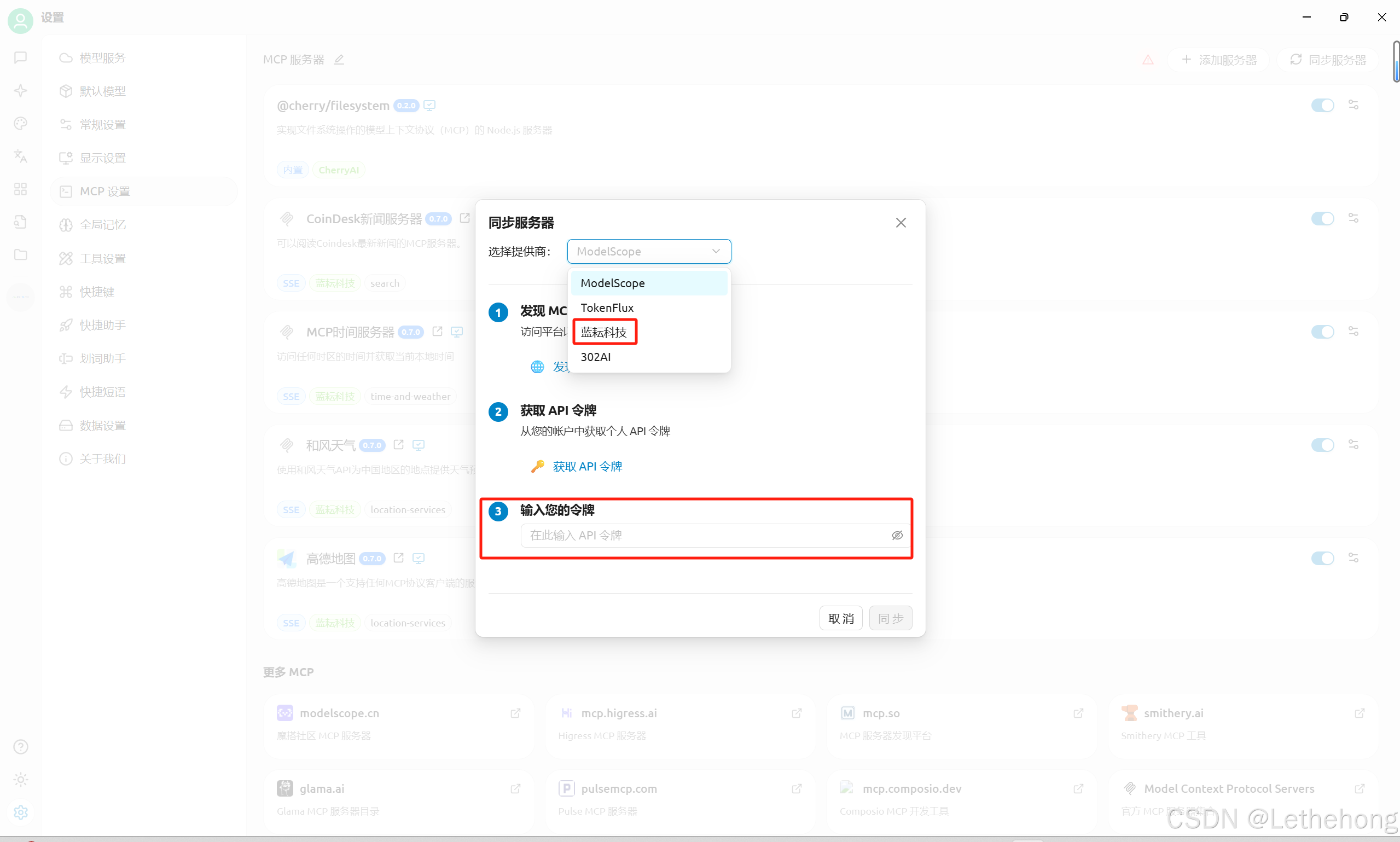Expand the 选择提供商 ModelScope dropdown
Screen dimensions: 1400x842
tap(649, 251)
